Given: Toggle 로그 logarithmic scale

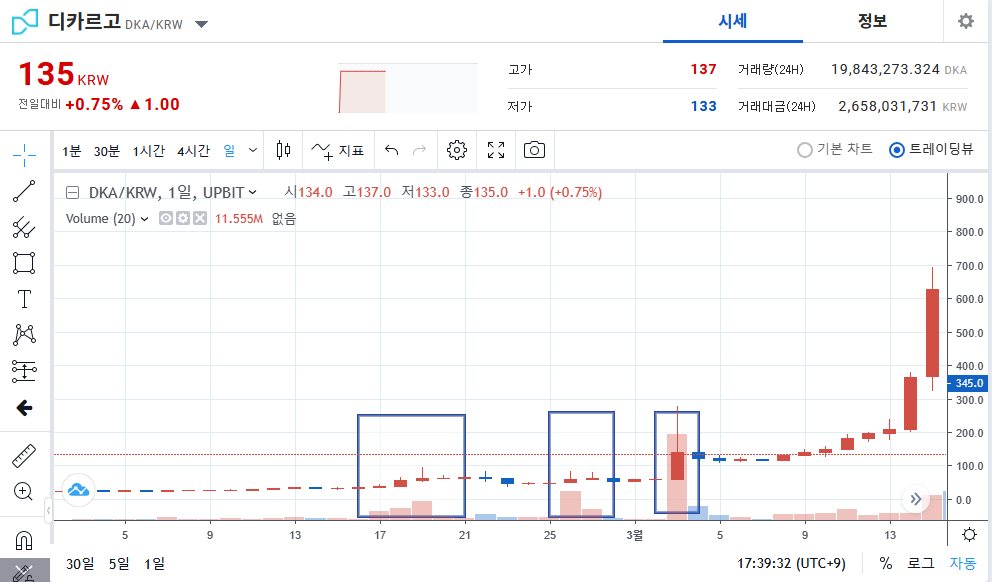Looking at the screenshot, I should coord(921,563).
